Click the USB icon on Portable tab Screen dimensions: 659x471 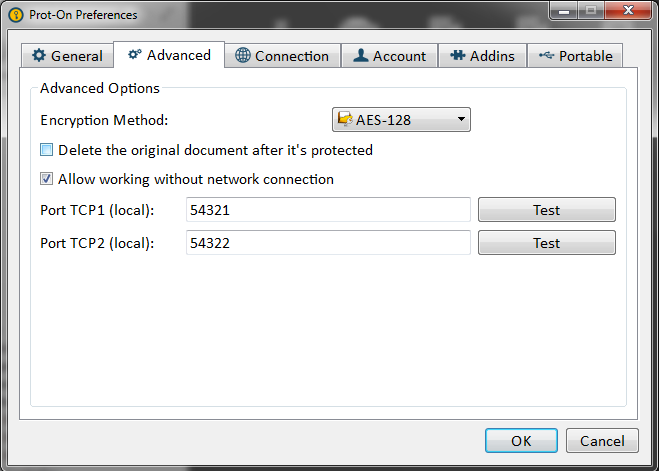coord(546,56)
